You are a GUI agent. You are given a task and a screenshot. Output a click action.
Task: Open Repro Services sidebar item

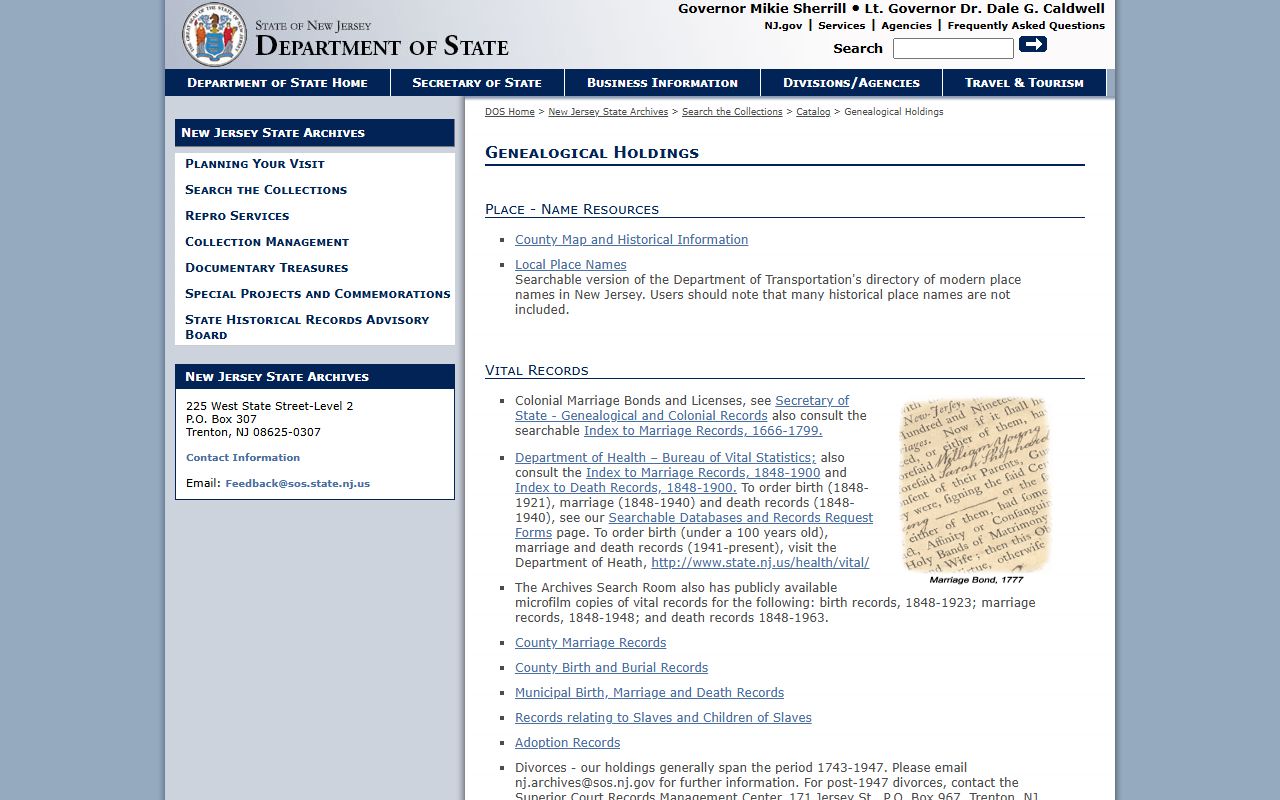tap(237, 216)
